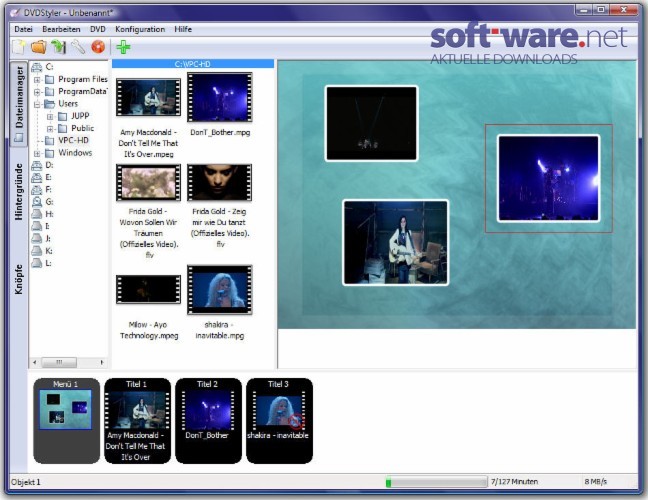Click the Windows folder label
This screenshot has height=500, width=648.
coord(75,153)
